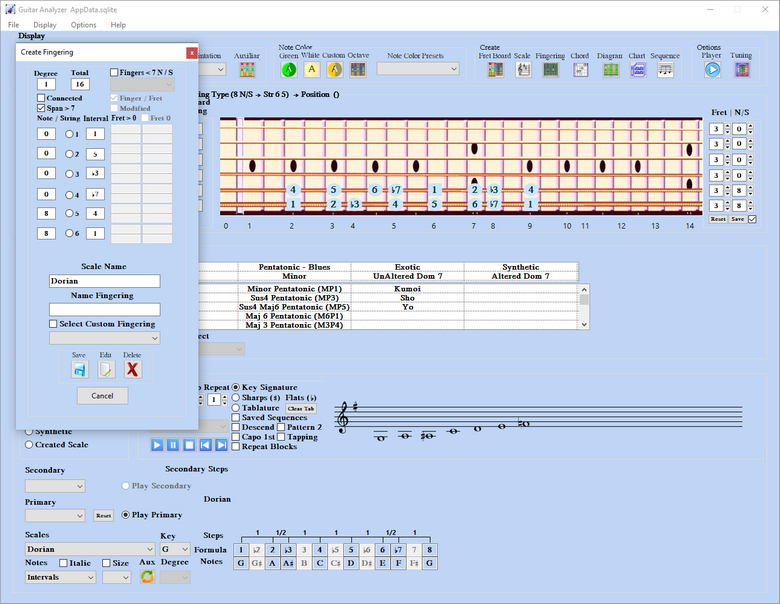Click the Stop playback button
780x604 pixels.
coord(189,445)
